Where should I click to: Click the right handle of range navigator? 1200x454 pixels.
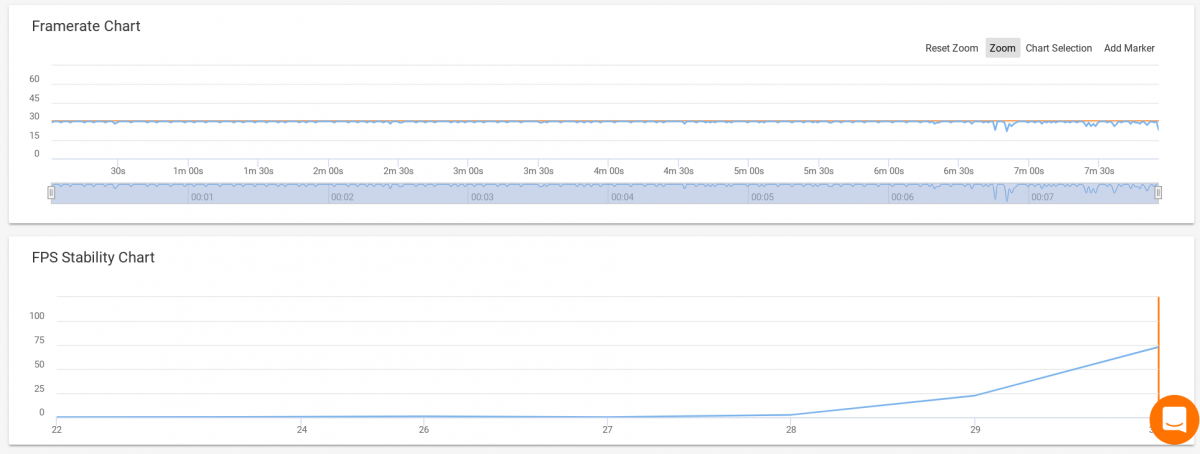click(x=1159, y=193)
